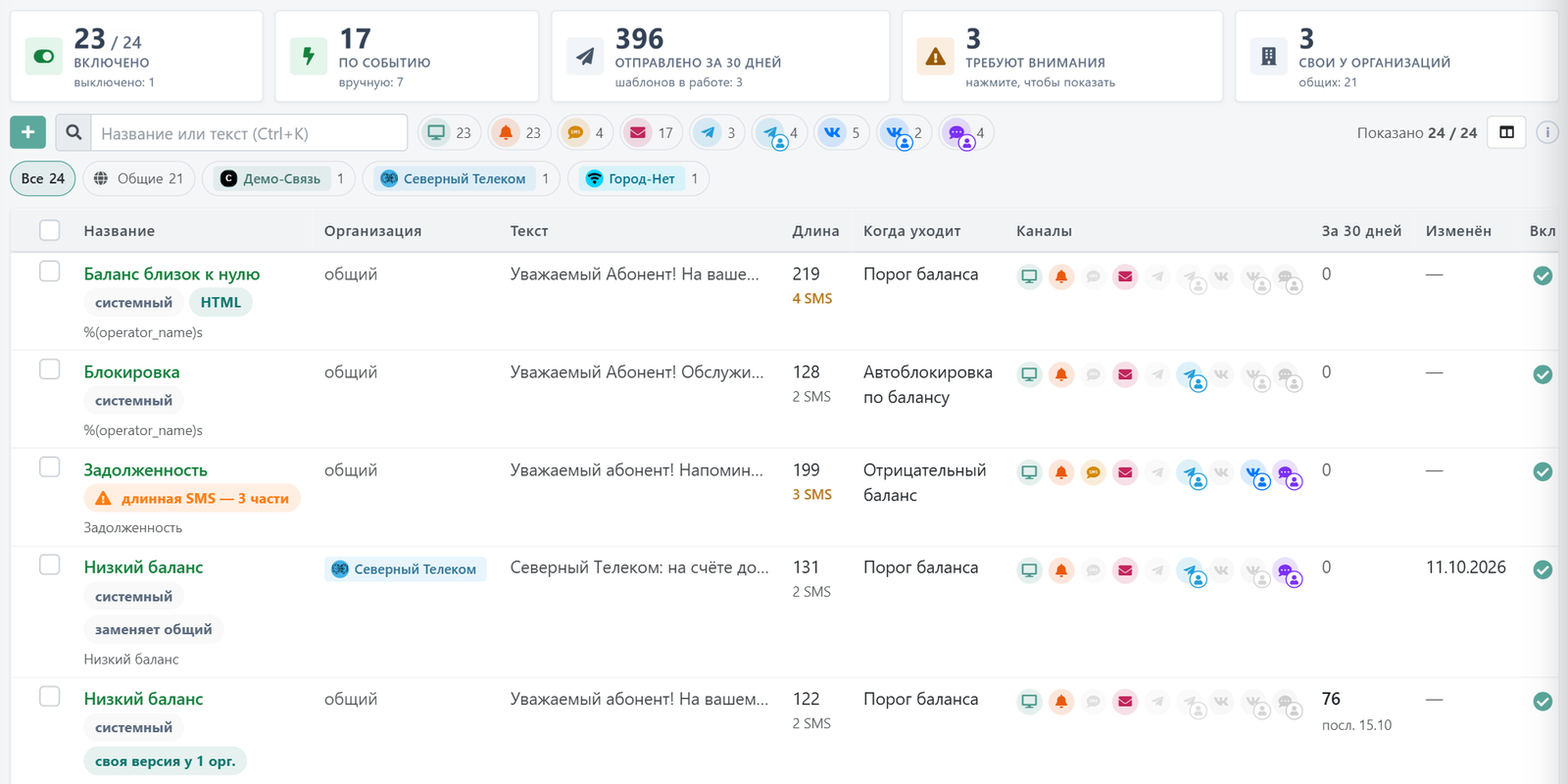
Task: Click the magnifier search icon
Action: (73, 132)
